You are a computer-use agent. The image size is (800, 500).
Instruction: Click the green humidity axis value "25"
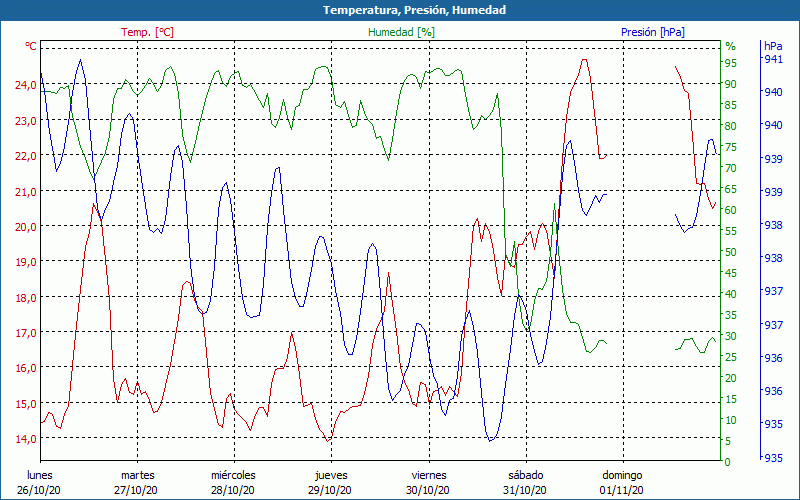731,357
